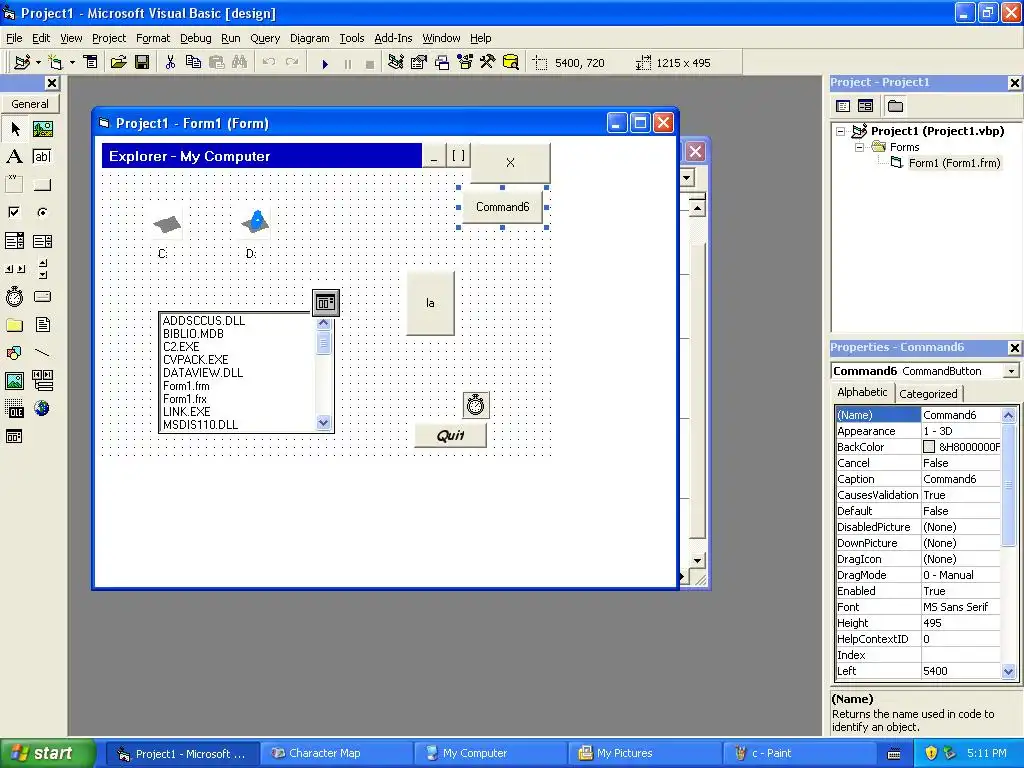1024x768 pixels.
Task: Open Command6 object dropdown in Properties
Action: tap(1011, 371)
